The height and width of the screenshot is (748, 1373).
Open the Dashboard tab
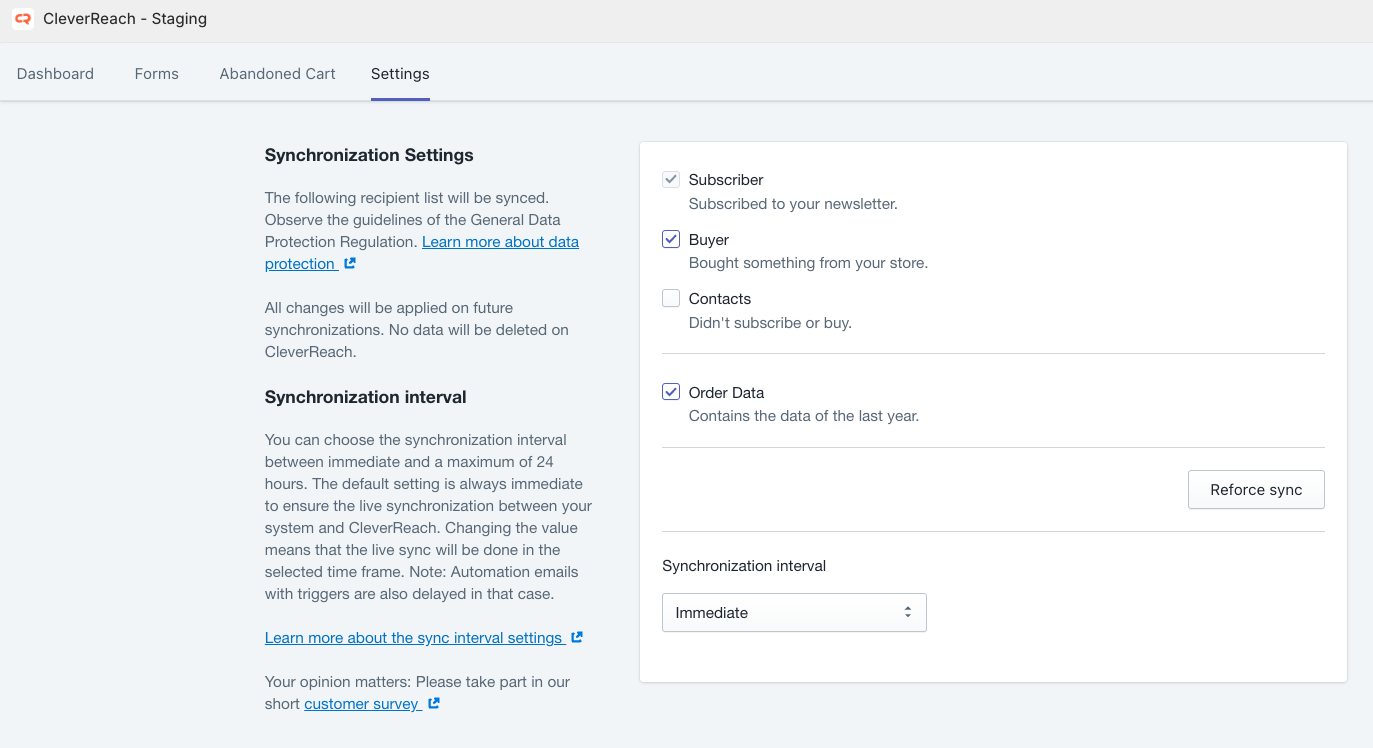[x=55, y=74]
